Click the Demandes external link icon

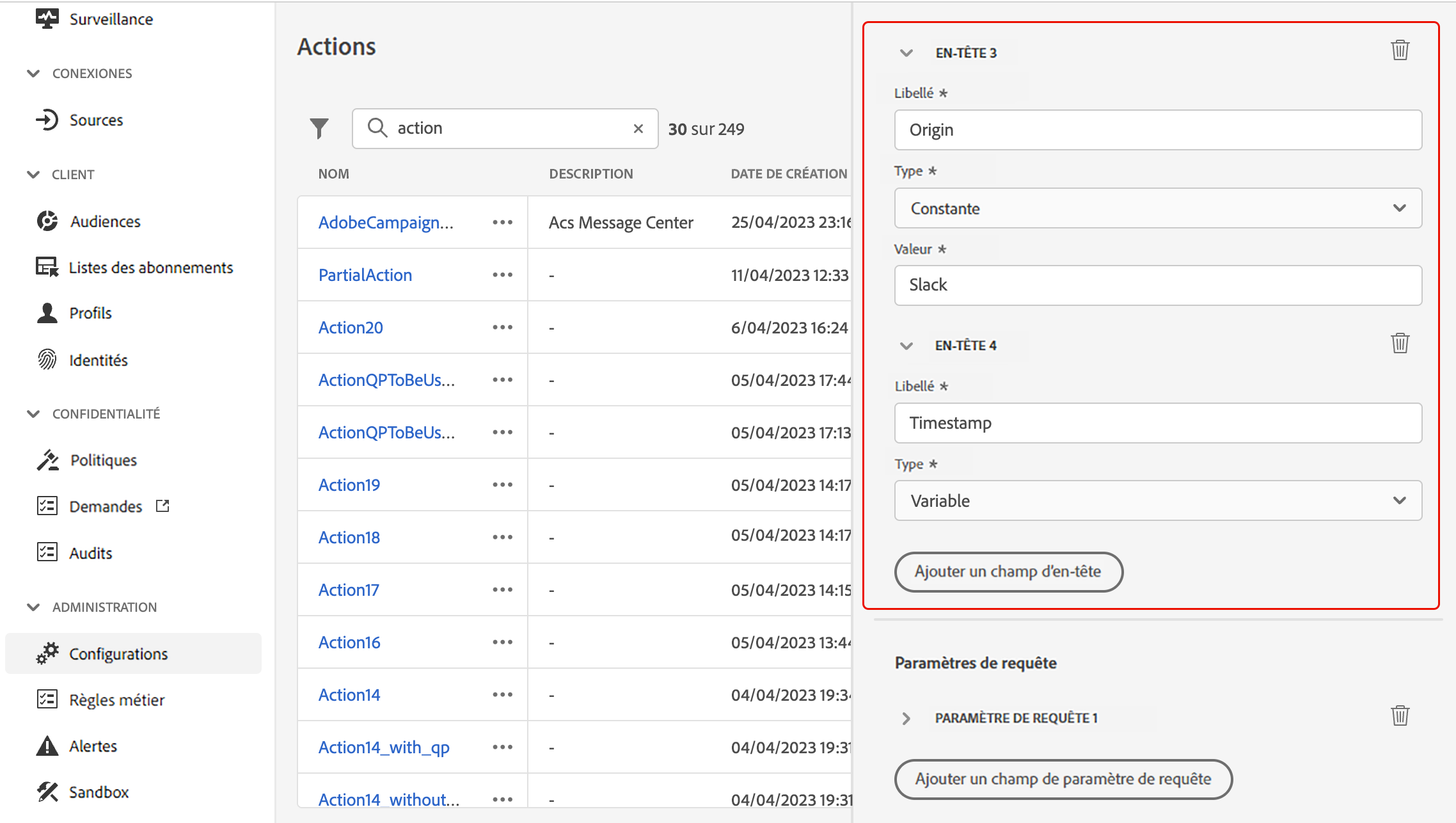[163, 506]
